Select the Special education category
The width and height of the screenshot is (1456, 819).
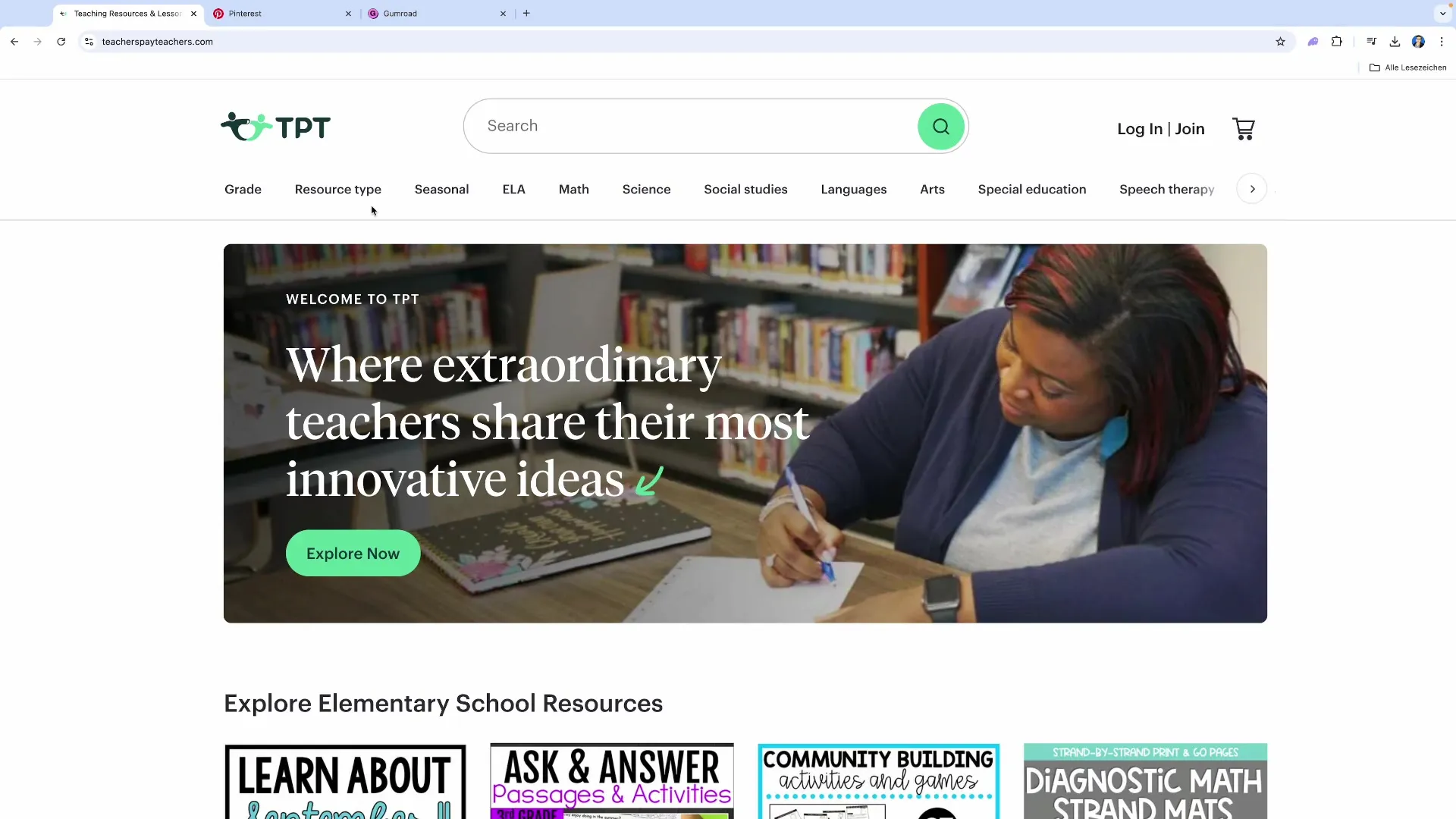(1032, 190)
